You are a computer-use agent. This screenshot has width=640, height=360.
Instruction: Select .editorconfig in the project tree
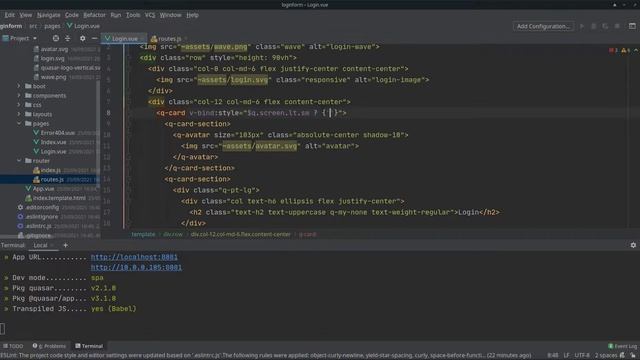pyautogui.click(x=42, y=207)
